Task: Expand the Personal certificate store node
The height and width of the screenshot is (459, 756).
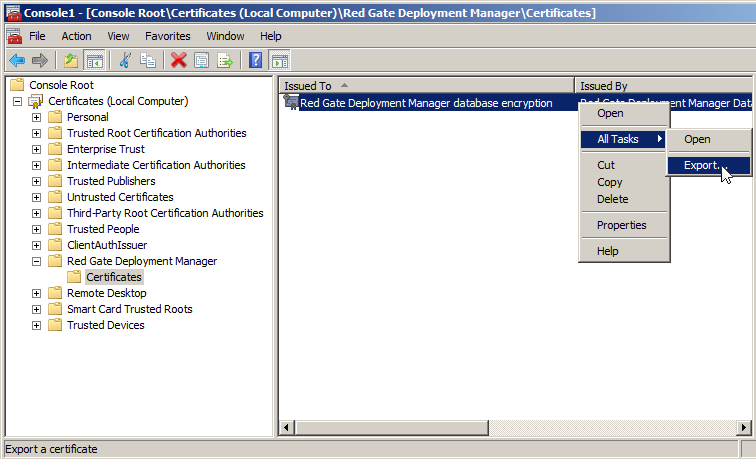Action: [x=37, y=117]
